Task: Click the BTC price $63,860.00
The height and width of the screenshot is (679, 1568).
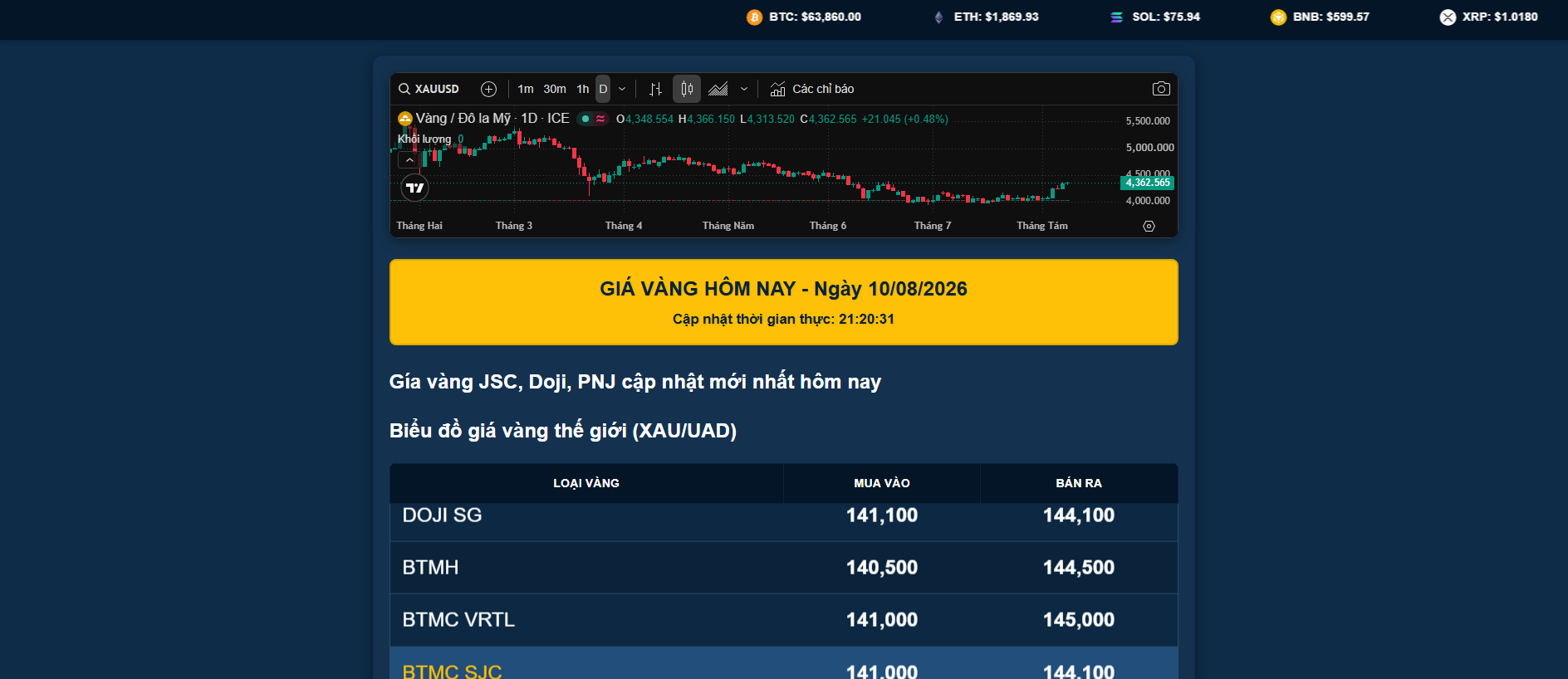Action: 831,17
